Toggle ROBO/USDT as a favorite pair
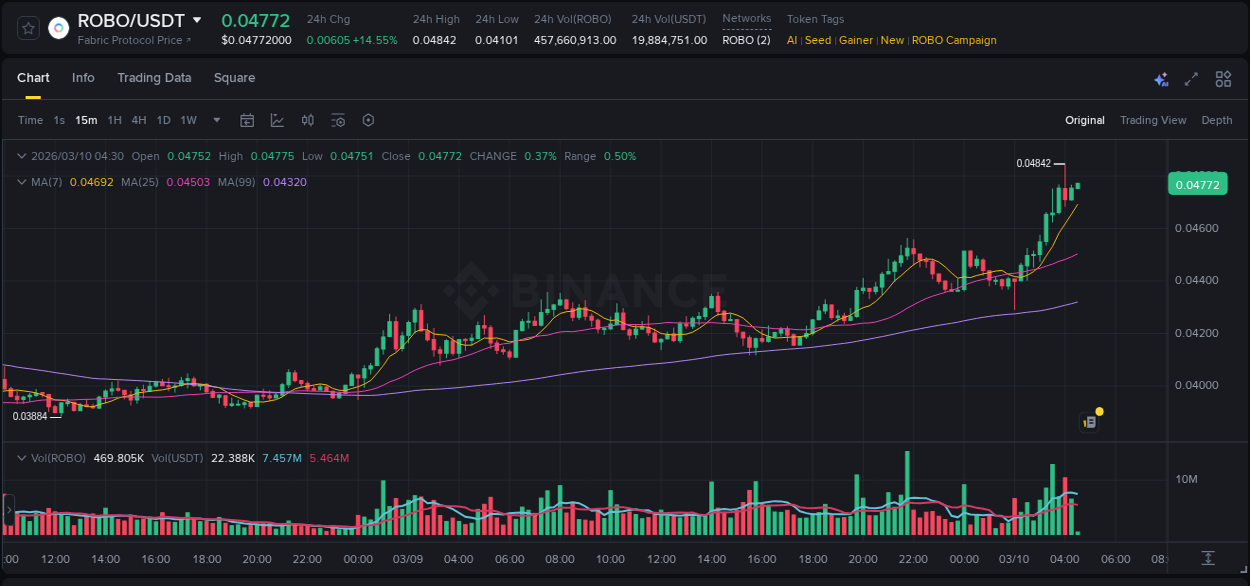This screenshot has width=1250, height=586. [x=28, y=28]
